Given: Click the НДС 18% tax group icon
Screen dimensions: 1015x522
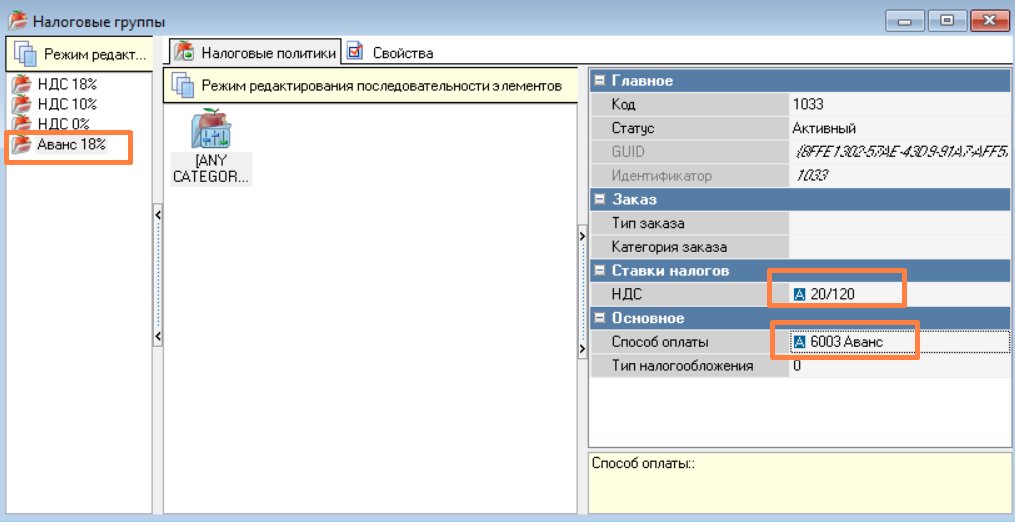Looking at the screenshot, I should point(21,84).
